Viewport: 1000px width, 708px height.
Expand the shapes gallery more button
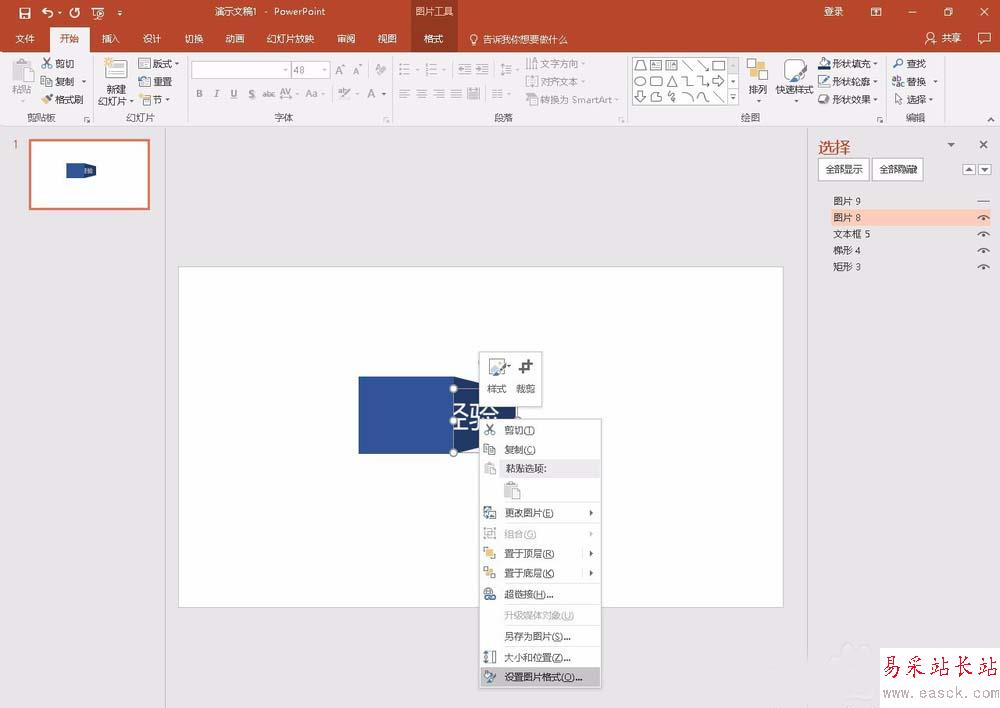[x=733, y=97]
